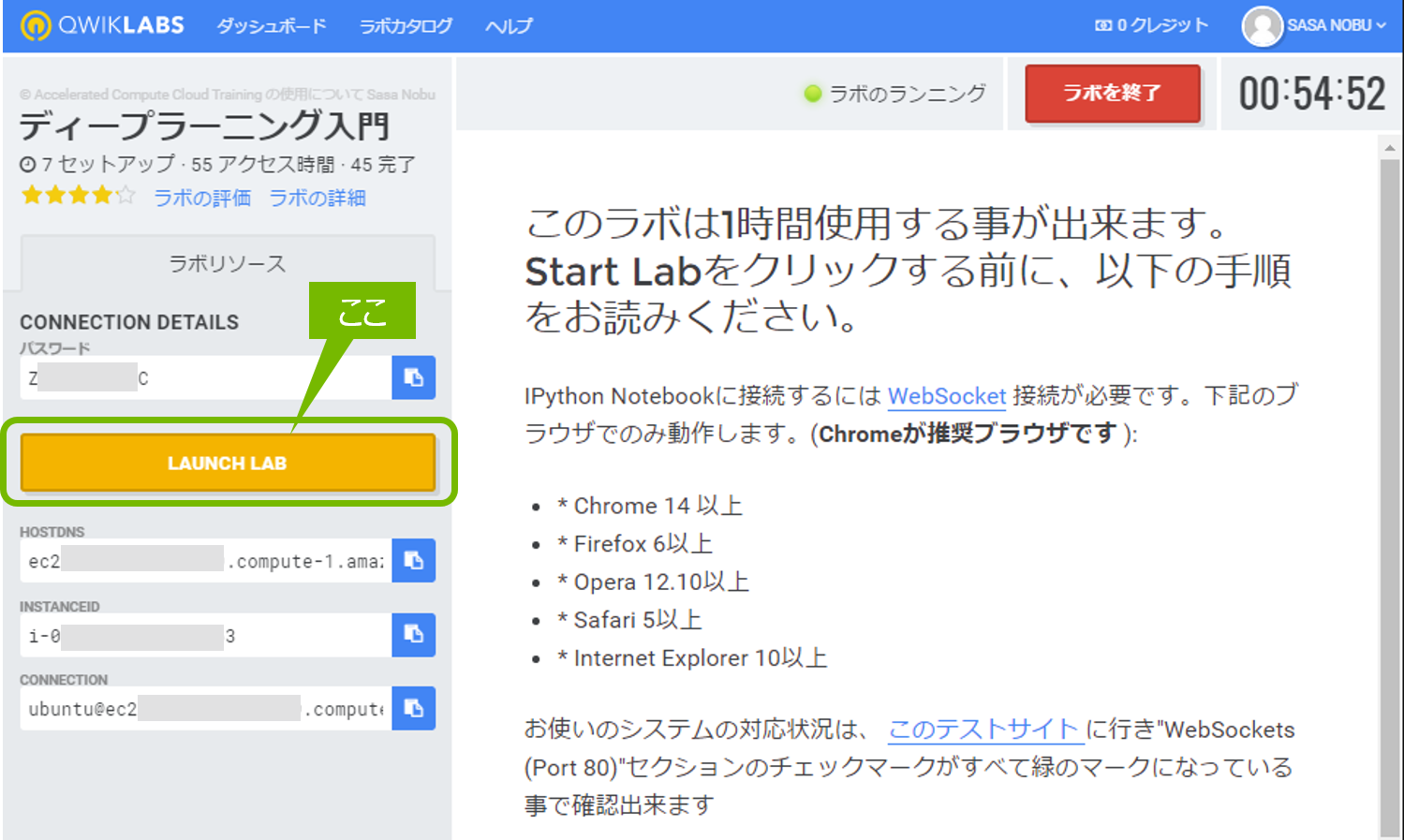Select the ラボリソース tab
The height and width of the screenshot is (840, 1404).
[x=228, y=263]
